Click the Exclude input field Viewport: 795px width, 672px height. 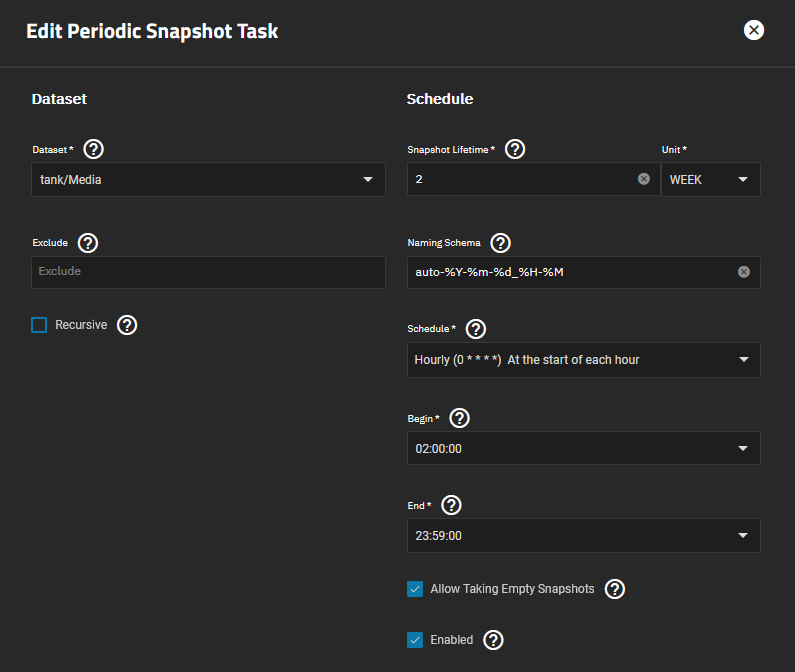click(208, 272)
